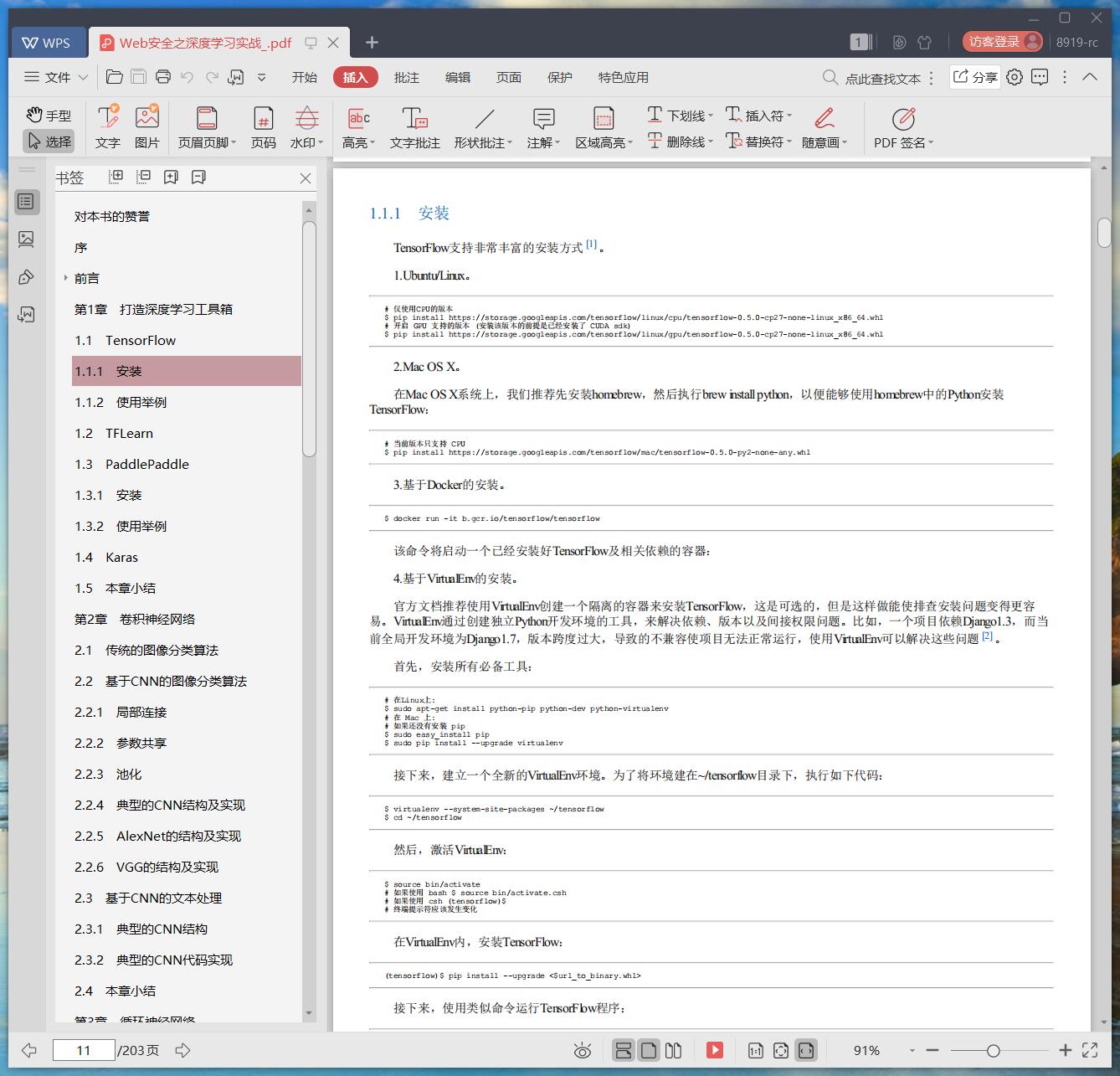Click the 分享 share button
The image size is (1120, 1076).
[x=975, y=77]
